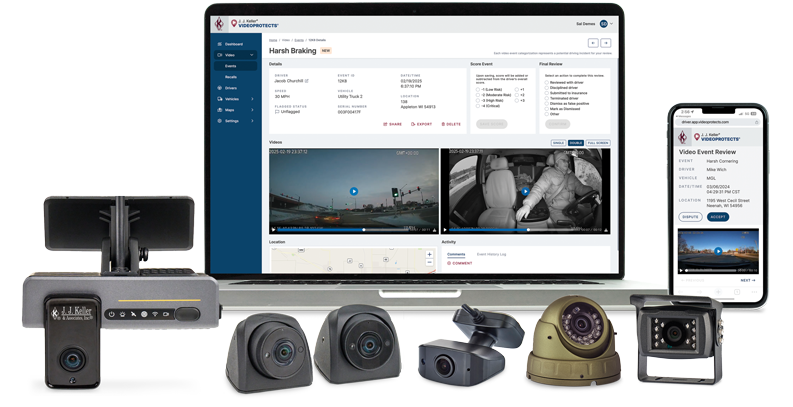Viewport: 793px width, 407px height.
Task: Open user dropdown arrow beside SD avatar
Action: coord(611,24)
